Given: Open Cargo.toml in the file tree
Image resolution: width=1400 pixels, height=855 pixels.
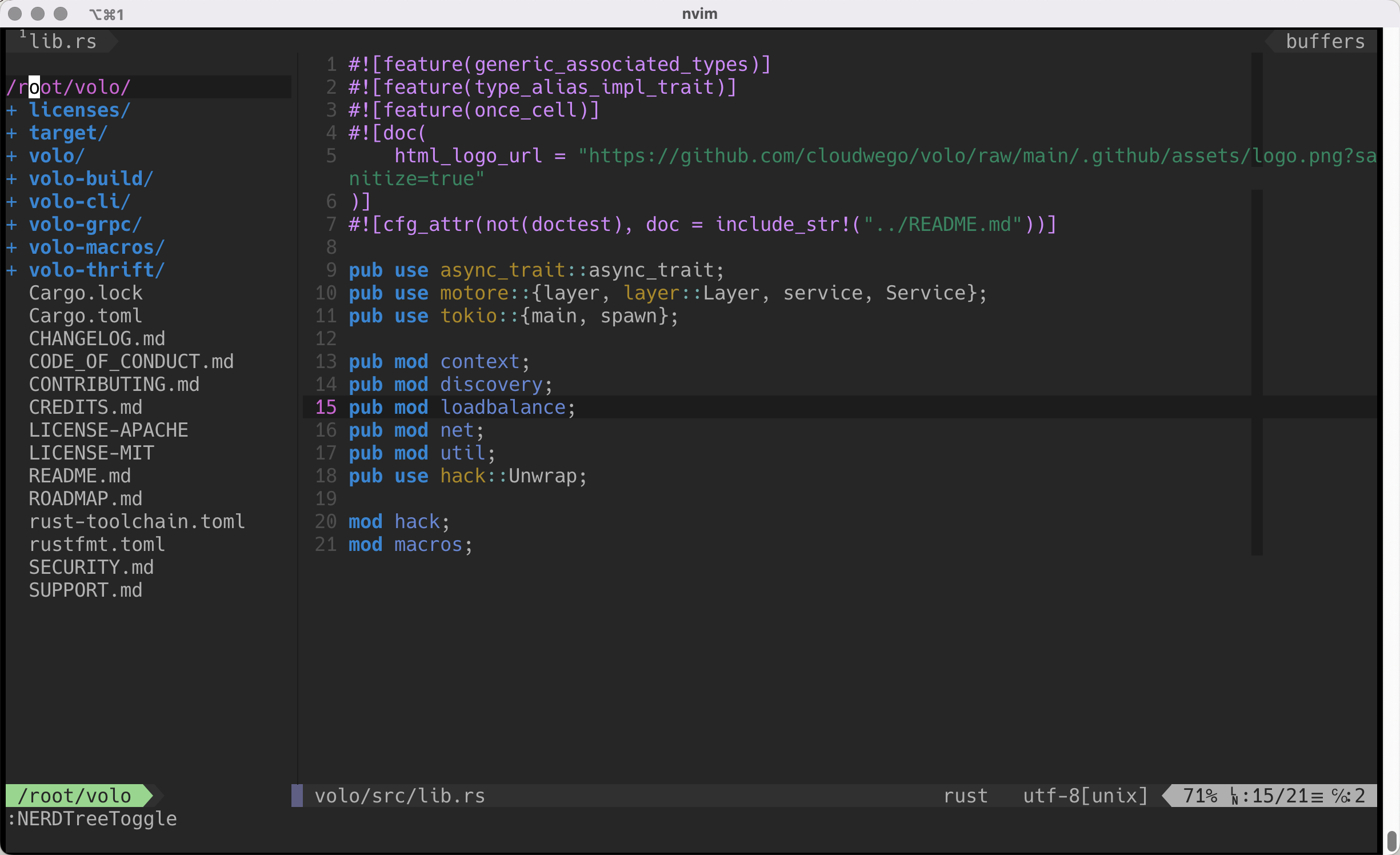Looking at the screenshot, I should coord(86,315).
